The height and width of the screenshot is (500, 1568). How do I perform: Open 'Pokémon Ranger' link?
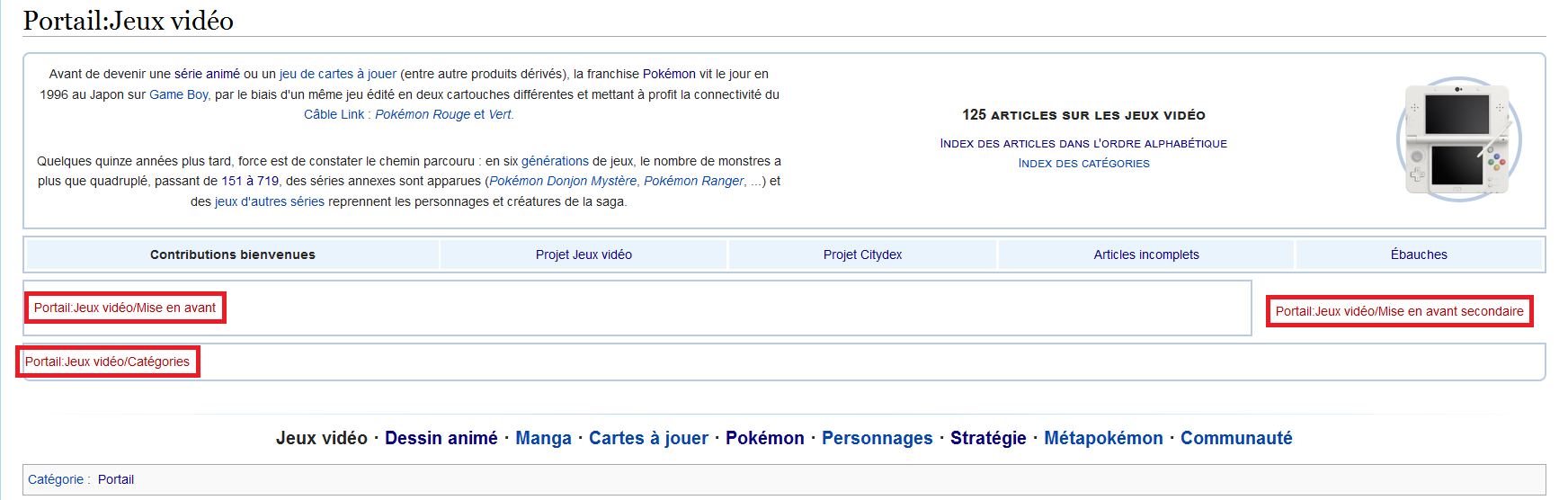[x=694, y=181]
